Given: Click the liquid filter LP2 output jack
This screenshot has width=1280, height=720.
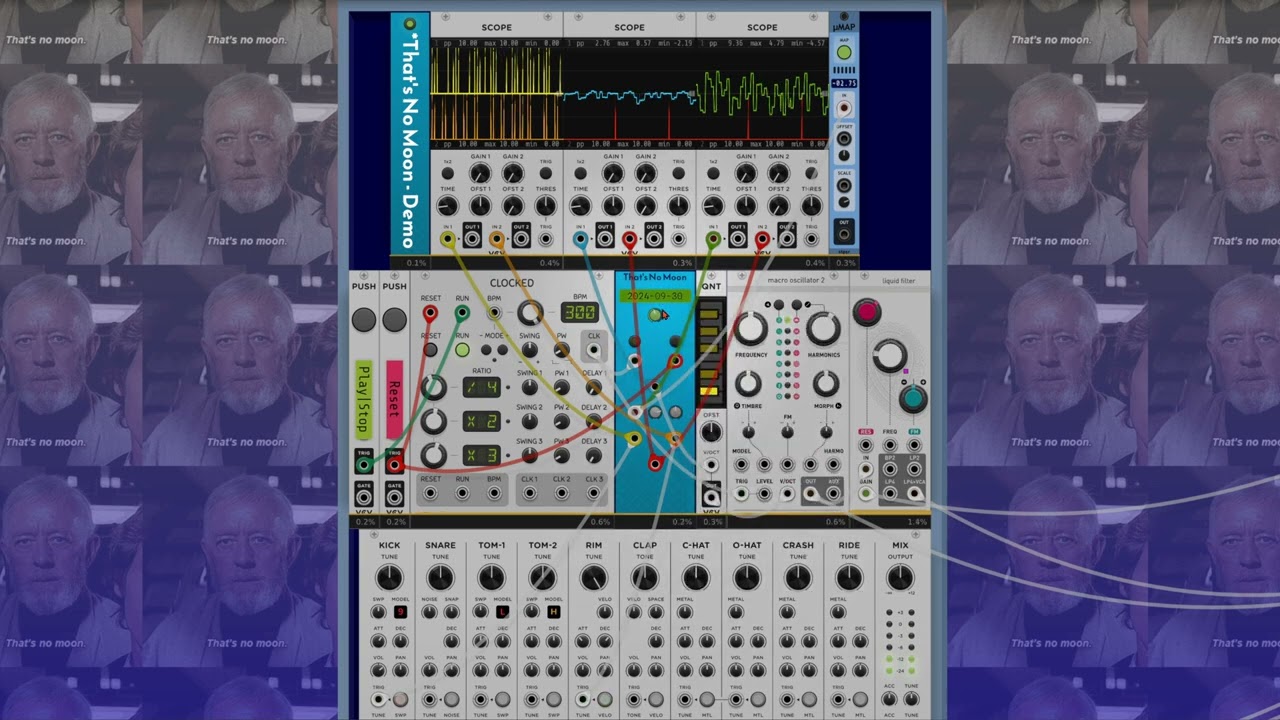Looking at the screenshot, I should (914, 469).
